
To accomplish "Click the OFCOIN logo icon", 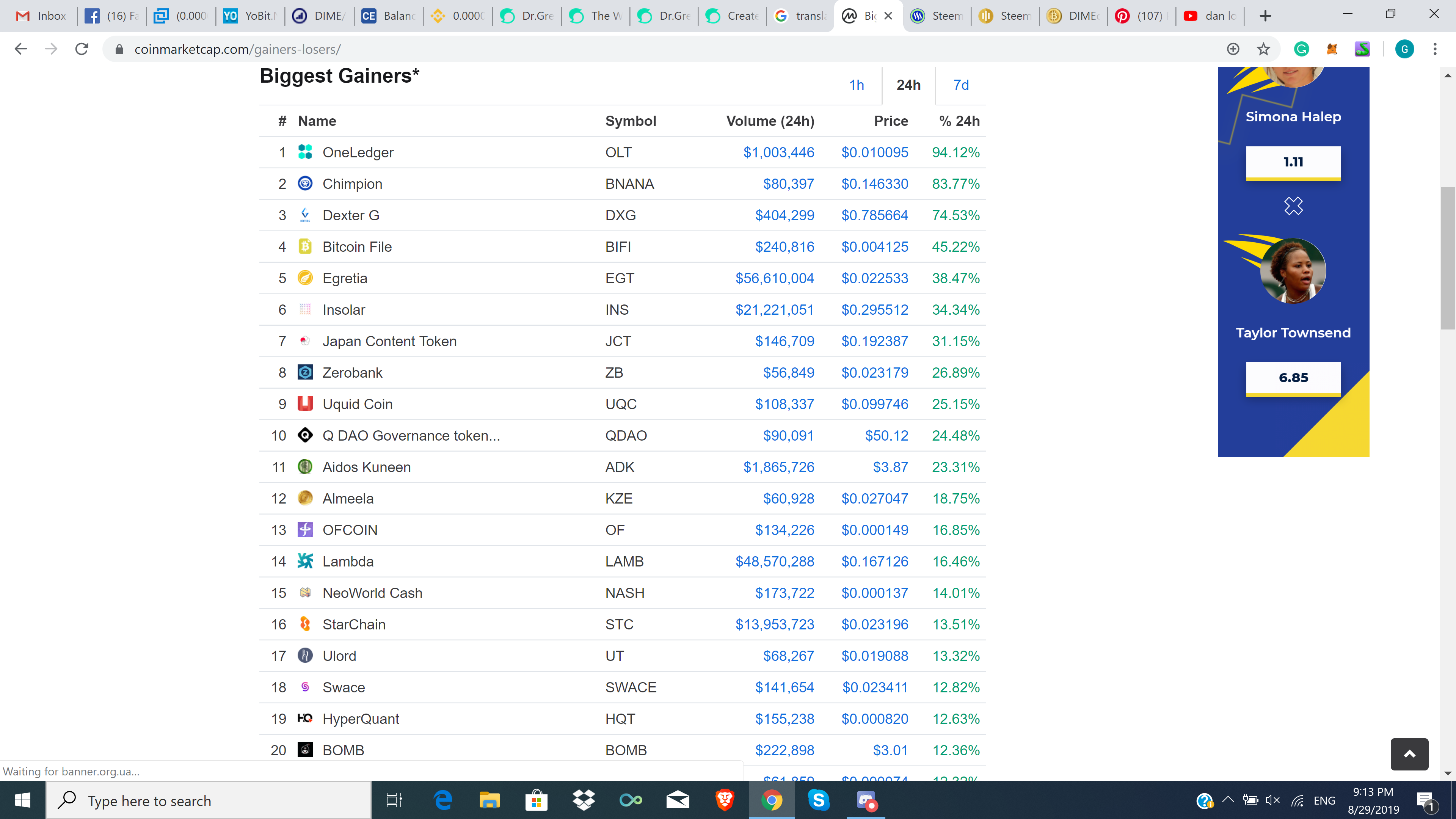I will coord(304,529).
